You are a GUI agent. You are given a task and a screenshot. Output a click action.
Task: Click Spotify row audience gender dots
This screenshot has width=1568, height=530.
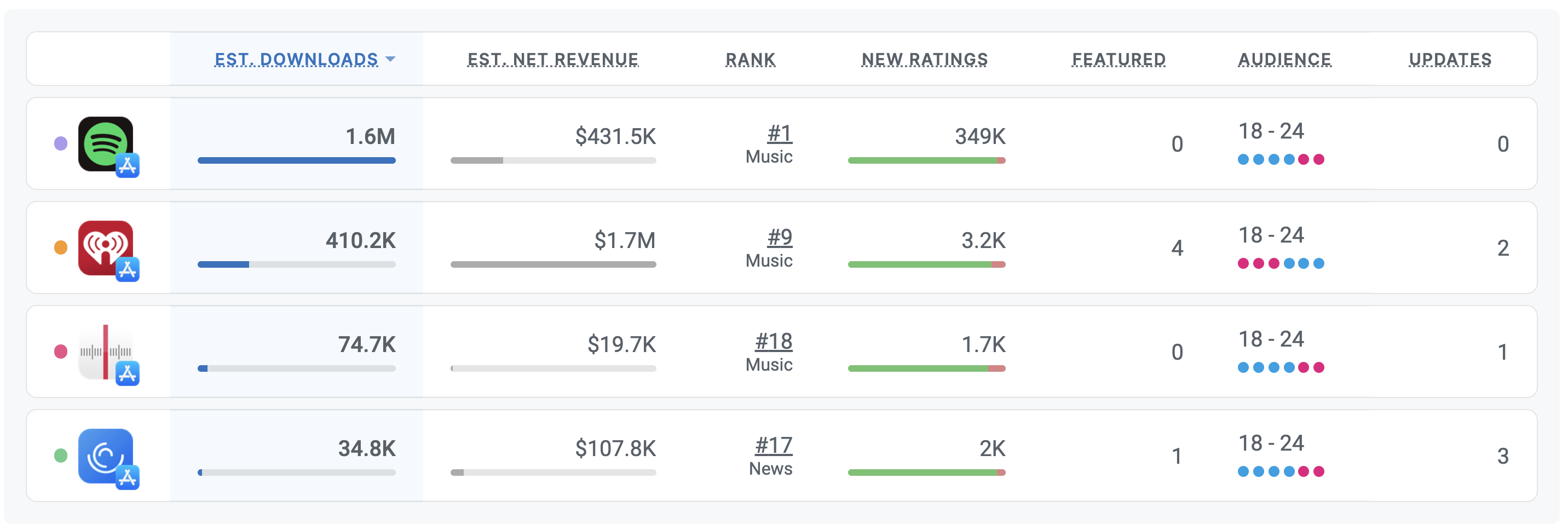click(x=1281, y=159)
